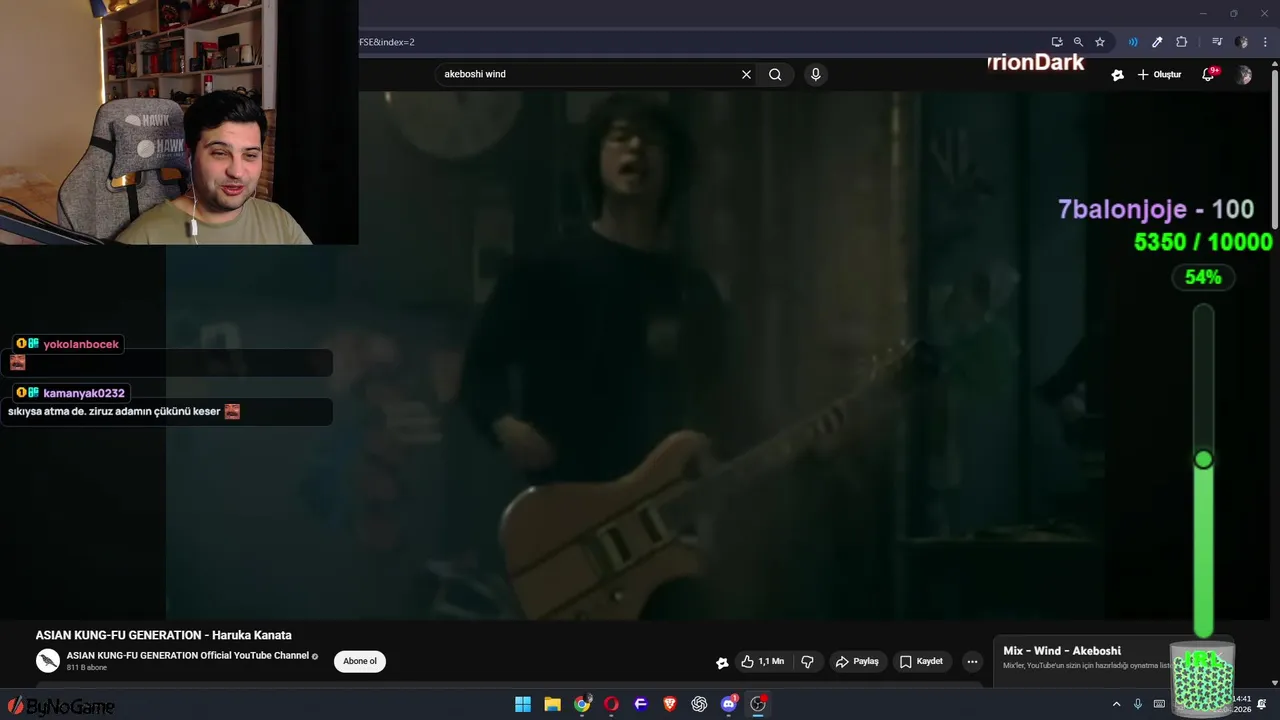Screen dimensions: 1280x720
Task: Click the Mix - Wind - Akeboshi playlist header
Action: pos(1062,651)
